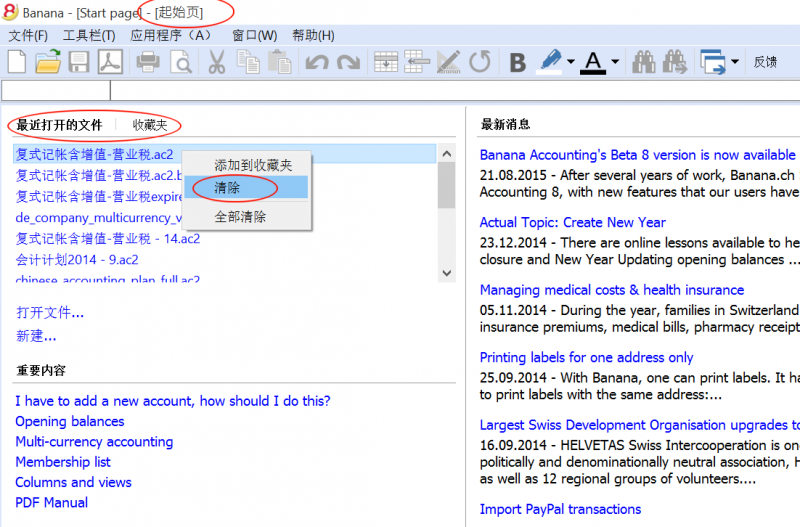Open the PDF Manual link

[52, 503]
